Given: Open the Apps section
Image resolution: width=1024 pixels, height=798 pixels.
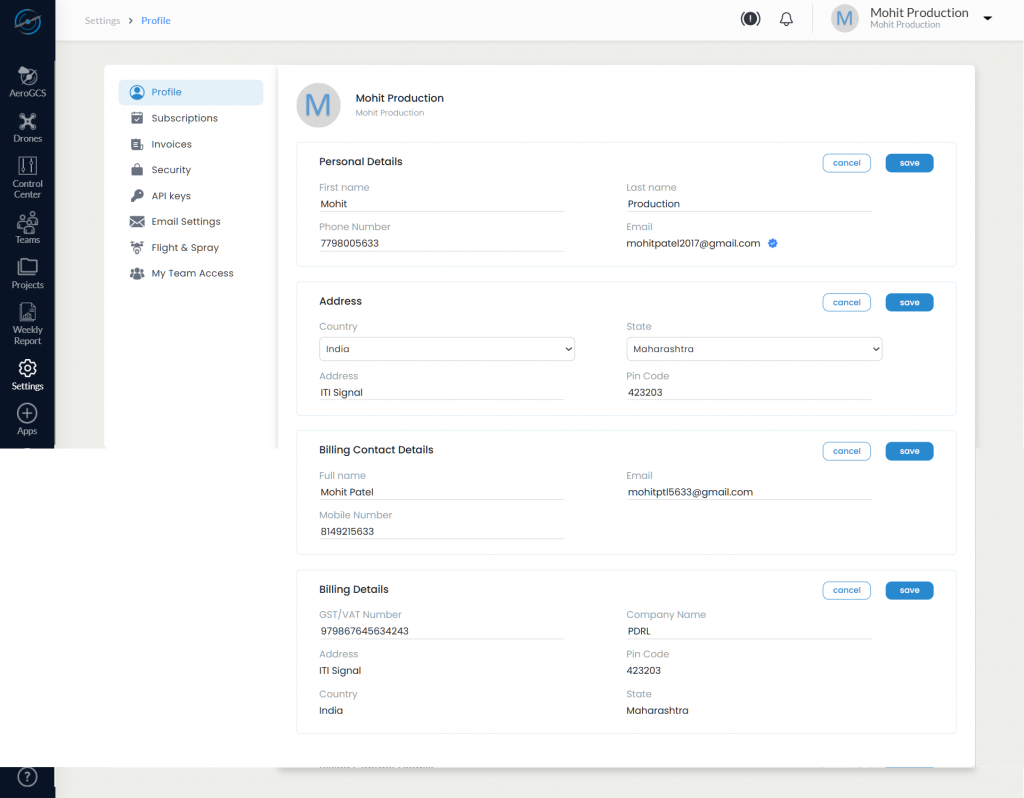Looking at the screenshot, I should pyautogui.click(x=27, y=419).
